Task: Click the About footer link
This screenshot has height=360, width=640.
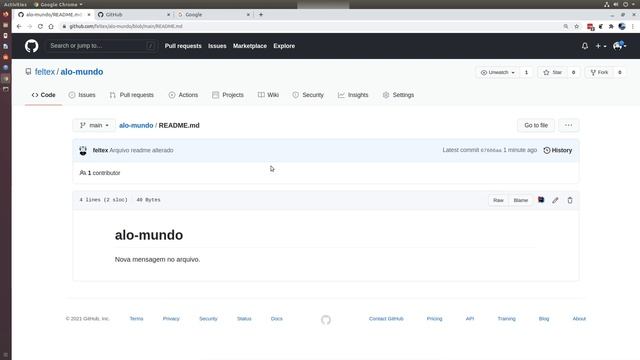Action: click(x=579, y=318)
